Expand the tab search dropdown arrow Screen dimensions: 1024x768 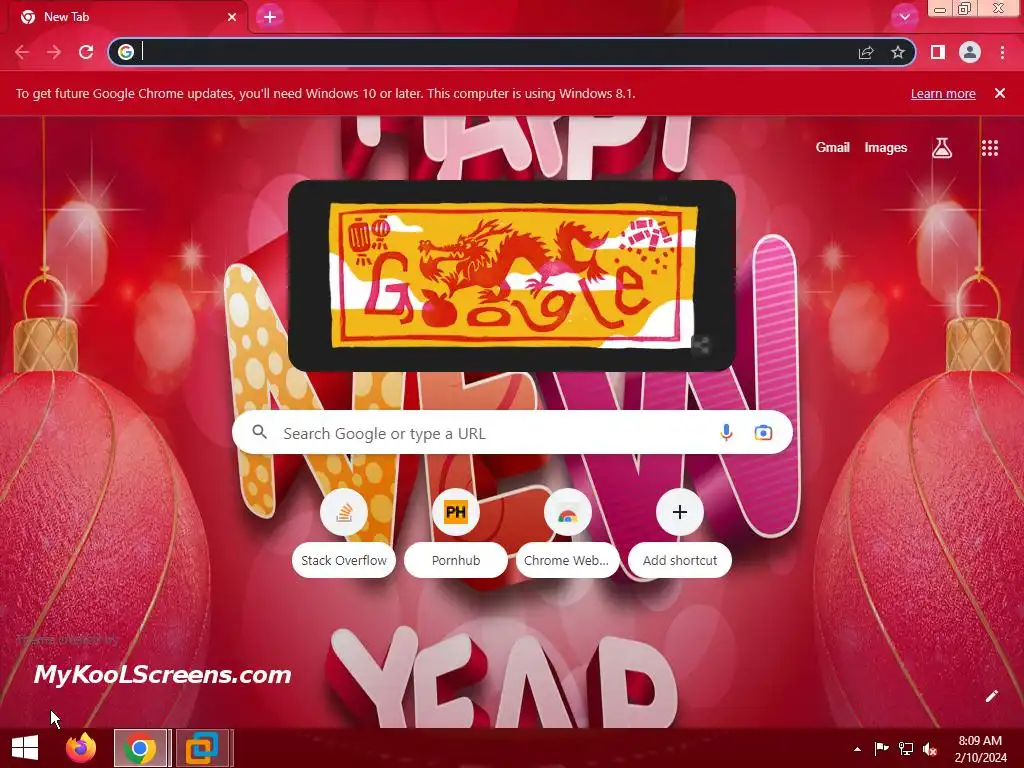[904, 17]
